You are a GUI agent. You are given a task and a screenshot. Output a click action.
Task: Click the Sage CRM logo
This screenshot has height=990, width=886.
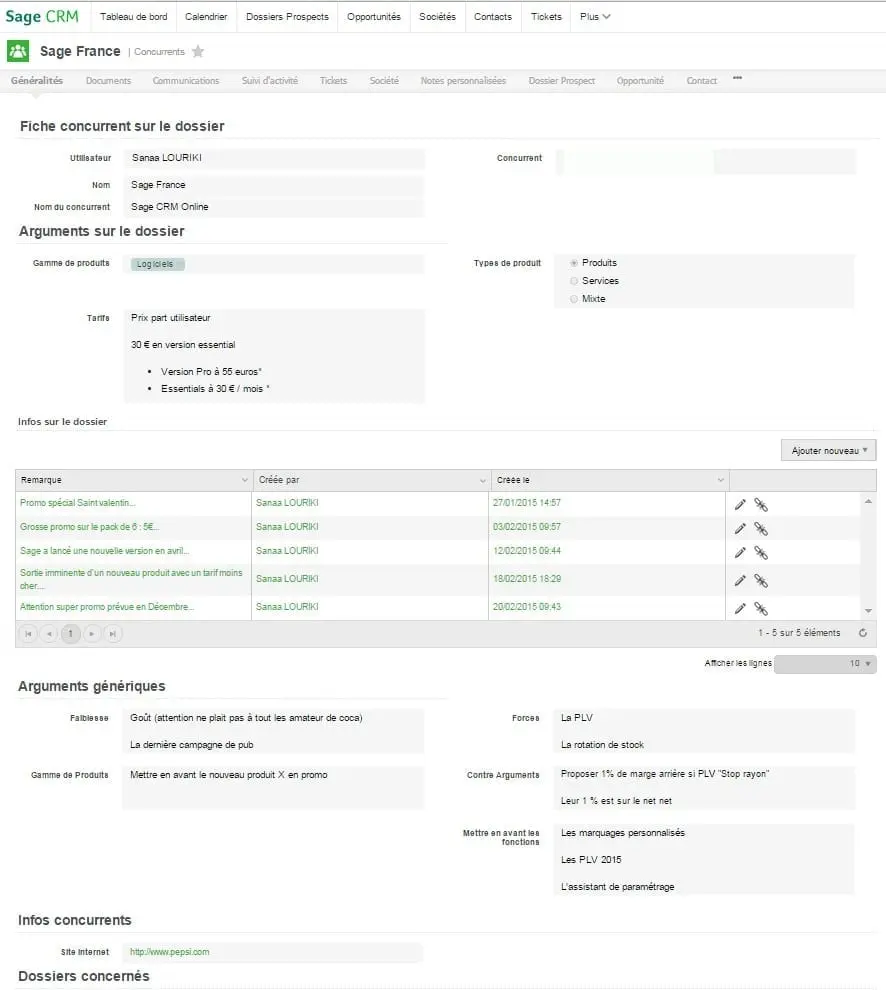(42, 16)
